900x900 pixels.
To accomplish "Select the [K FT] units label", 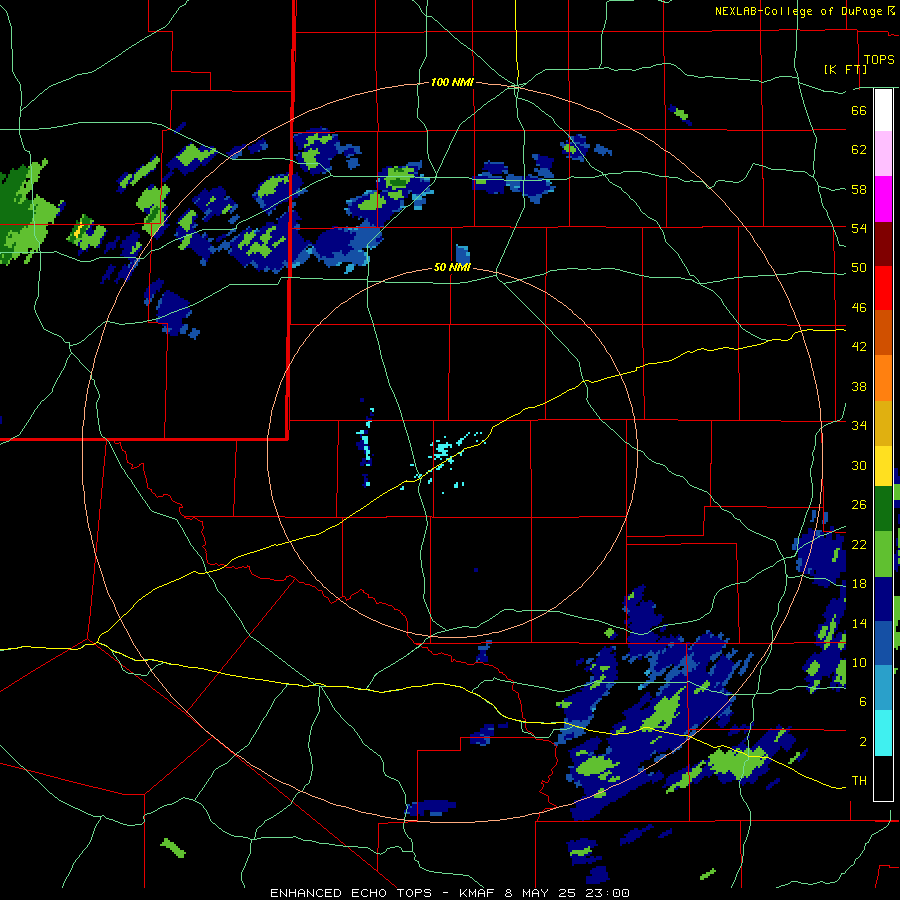I will (x=845, y=69).
